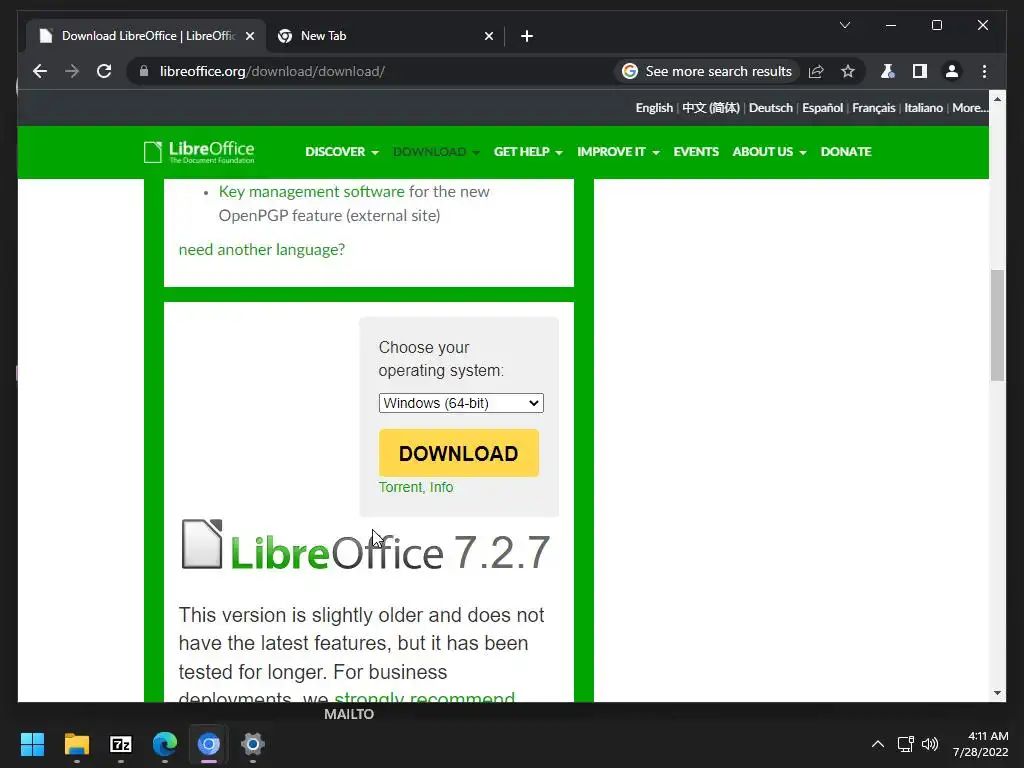This screenshot has width=1024, height=768.
Task: Reload the LibreOffice download page
Action: coord(104,71)
